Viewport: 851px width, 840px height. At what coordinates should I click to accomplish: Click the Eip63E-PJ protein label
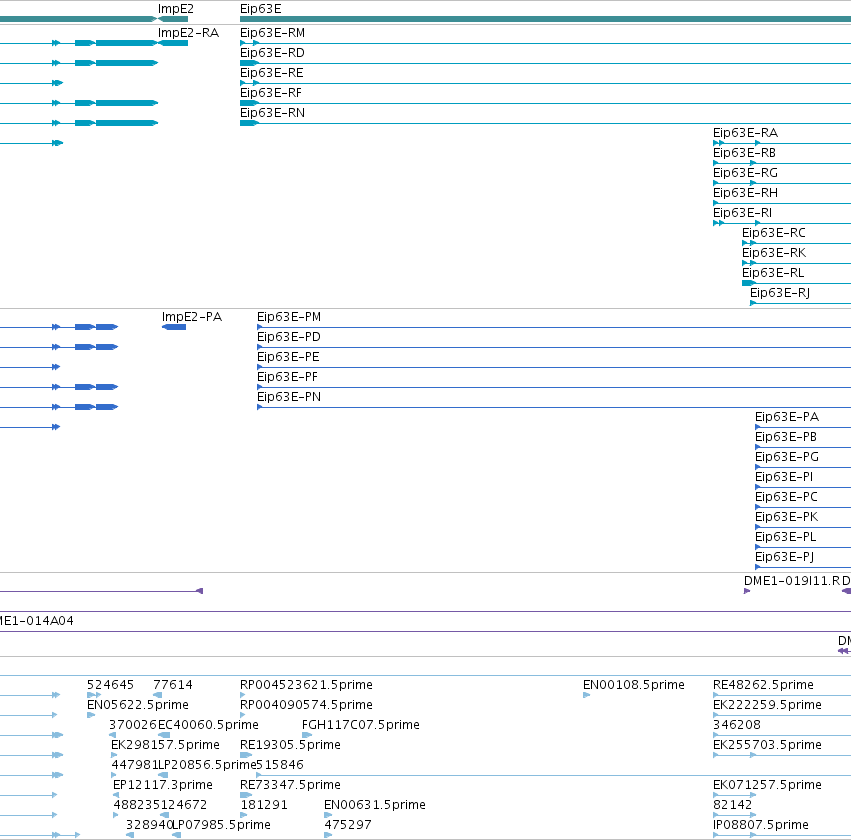[784, 558]
